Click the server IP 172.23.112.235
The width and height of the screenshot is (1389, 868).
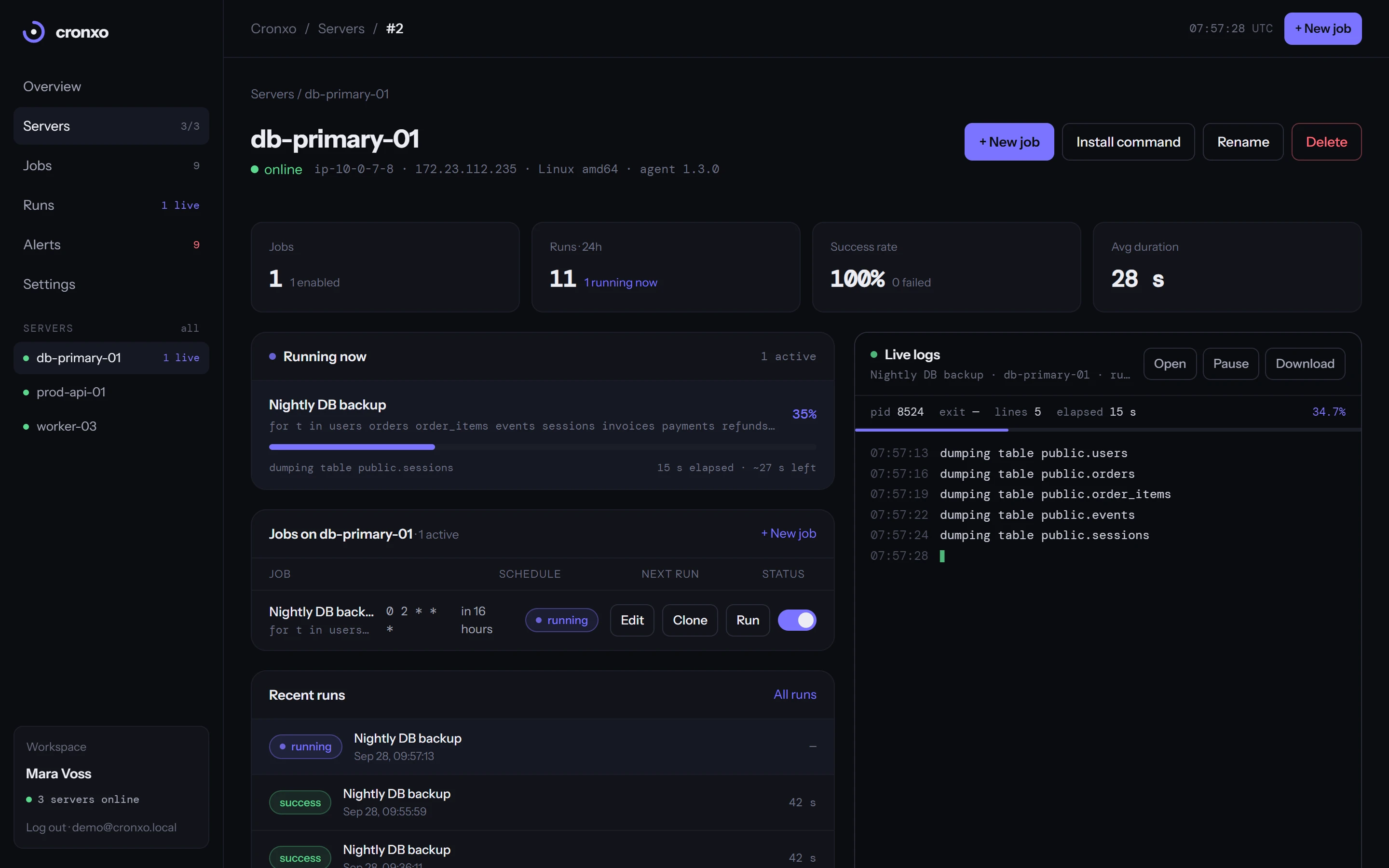click(465, 169)
